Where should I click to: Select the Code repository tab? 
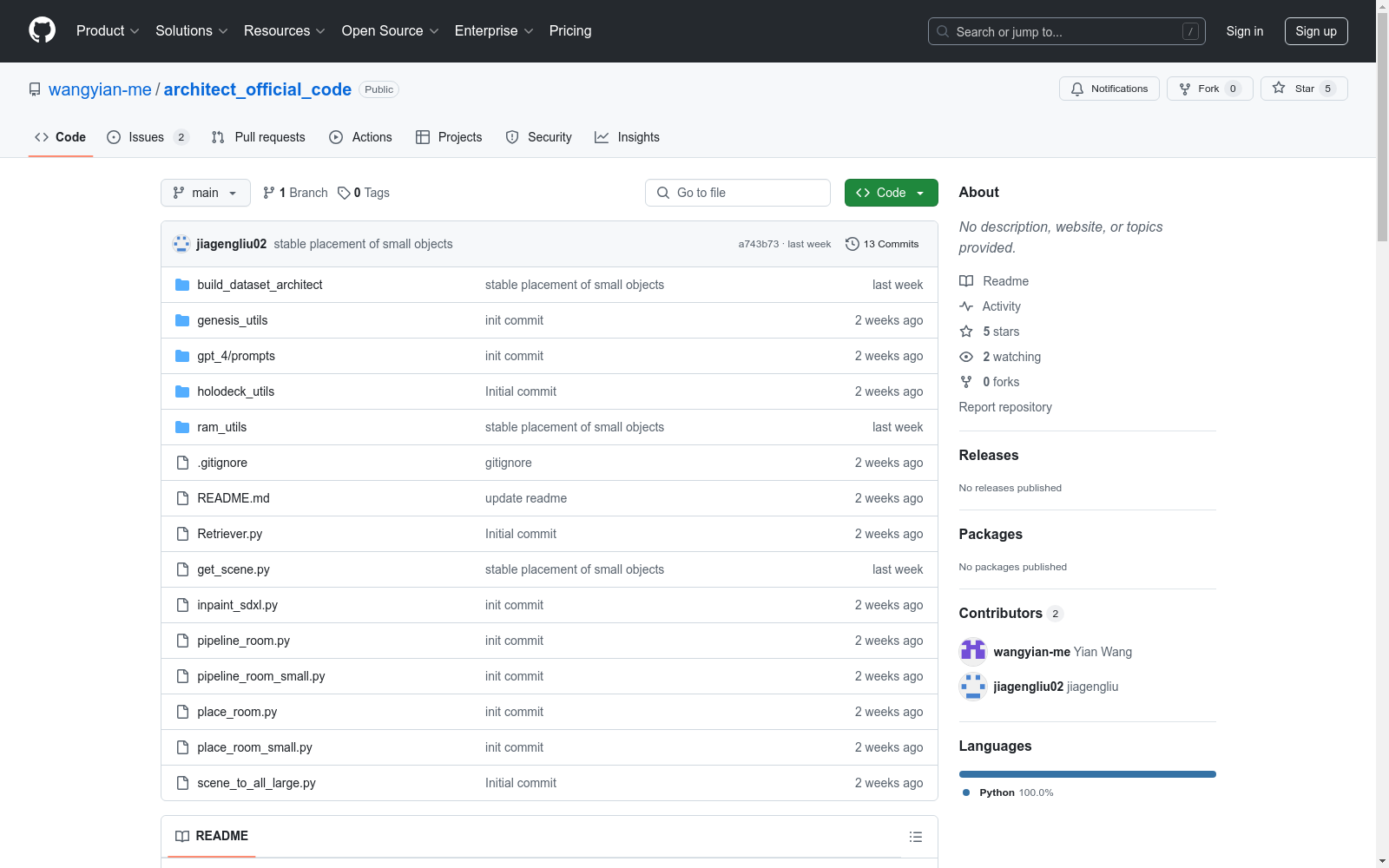click(x=61, y=137)
